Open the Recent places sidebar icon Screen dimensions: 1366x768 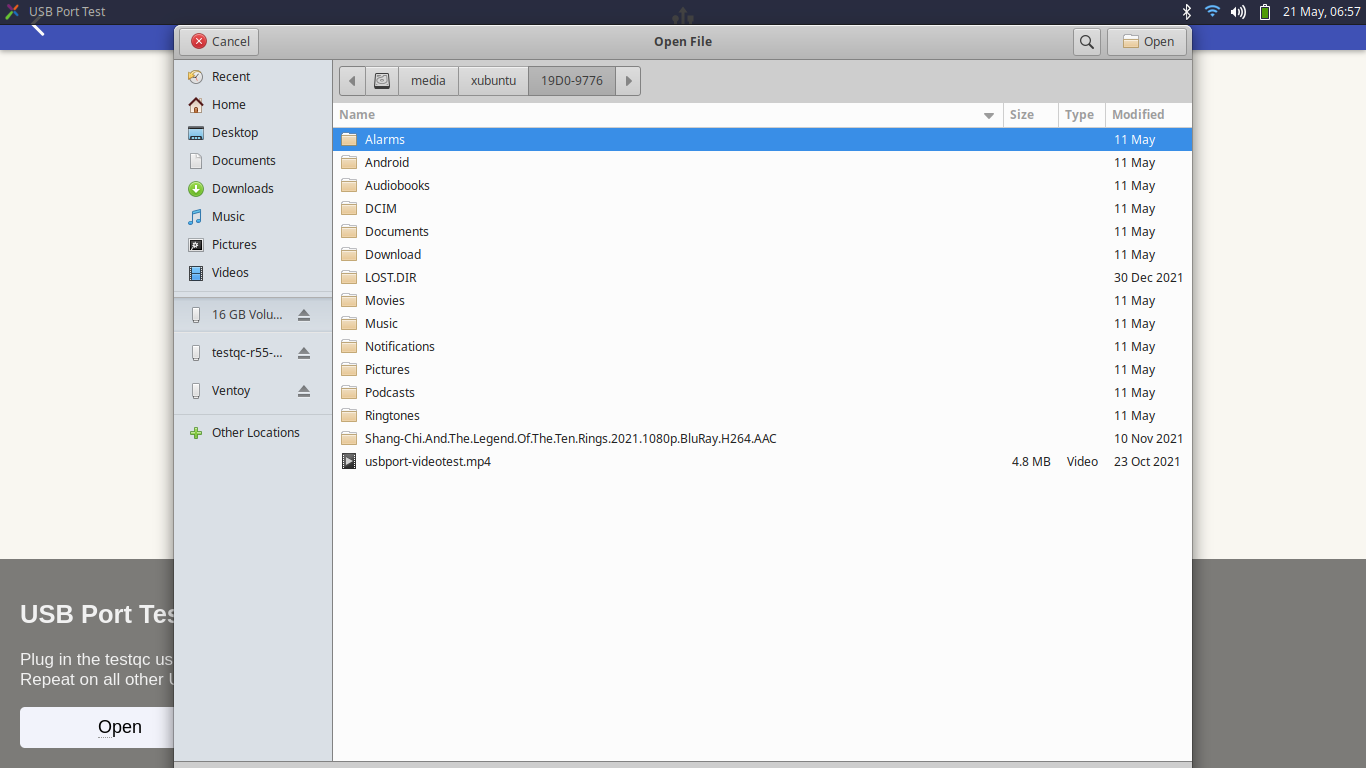[229, 76]
